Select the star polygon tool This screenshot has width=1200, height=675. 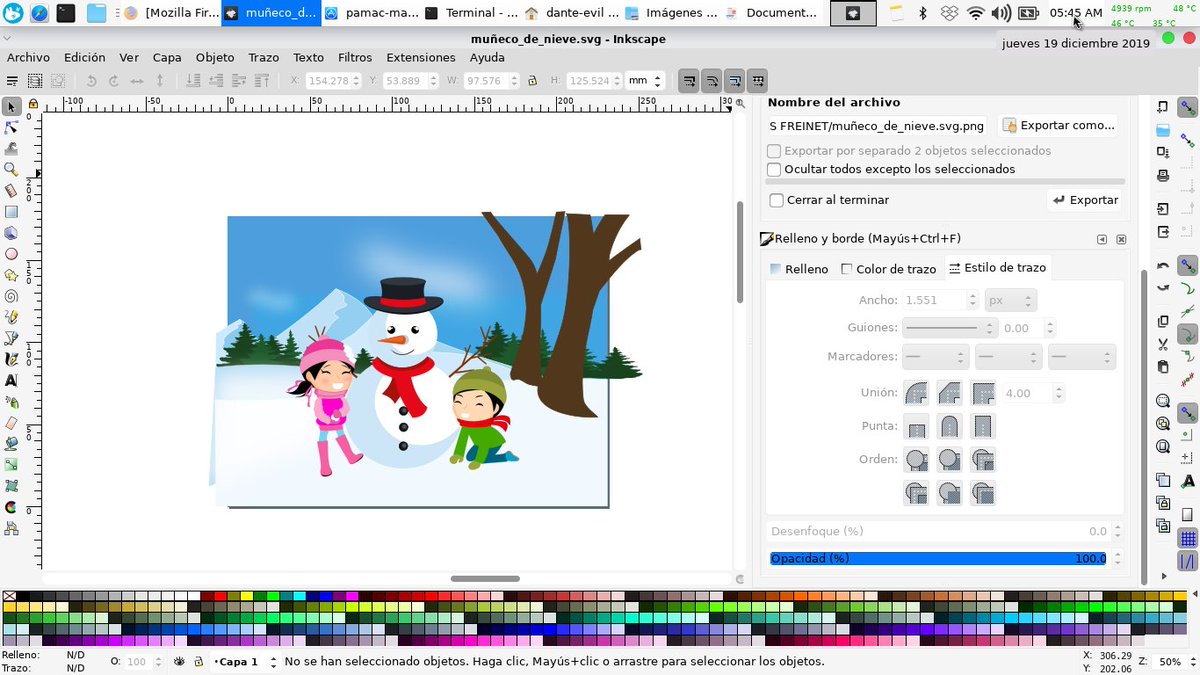click(11, 275)
